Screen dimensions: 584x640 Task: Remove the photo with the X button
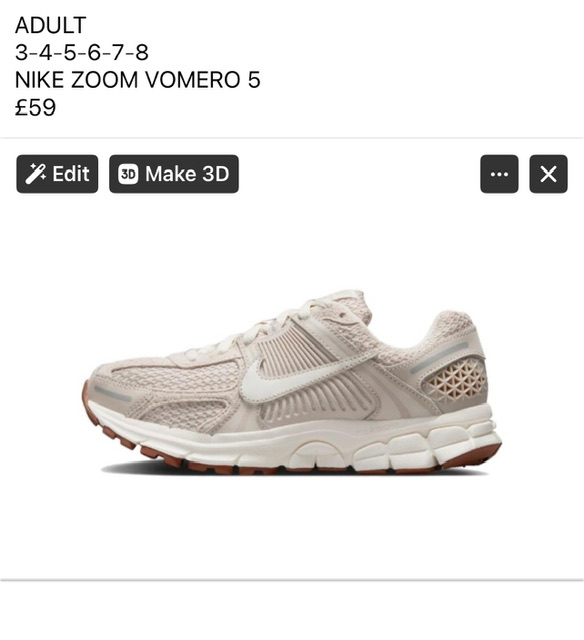click(x=548, y=174)
